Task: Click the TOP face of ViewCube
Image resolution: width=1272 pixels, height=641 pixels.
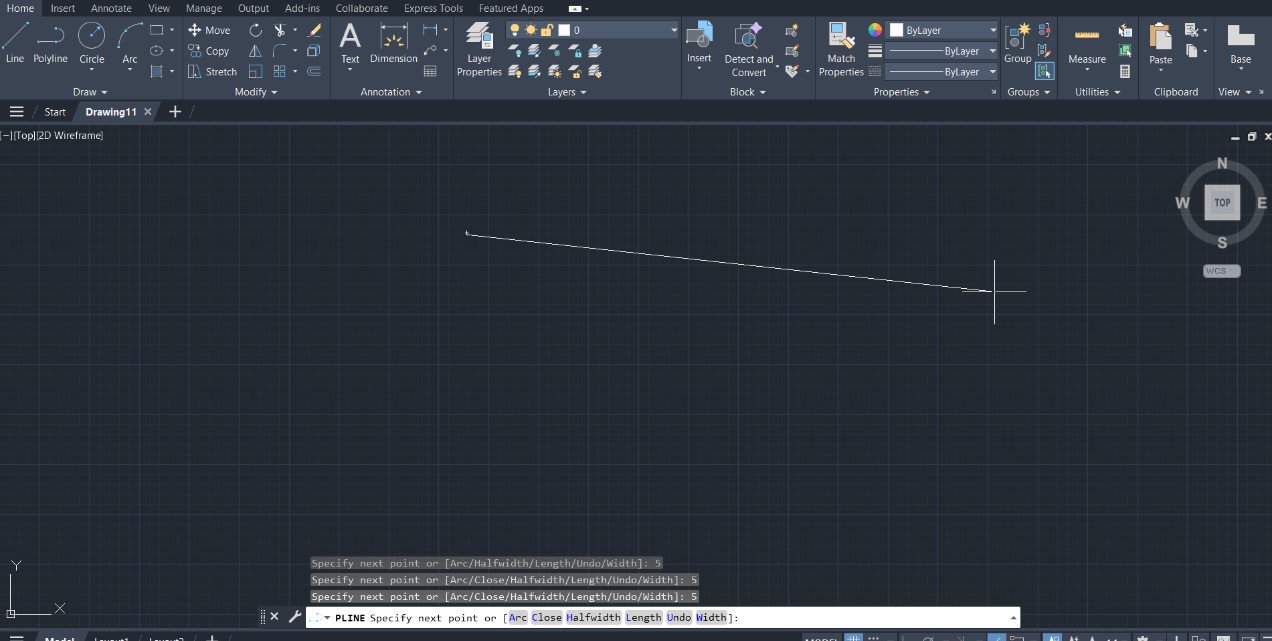Action: pos(1222,202)
